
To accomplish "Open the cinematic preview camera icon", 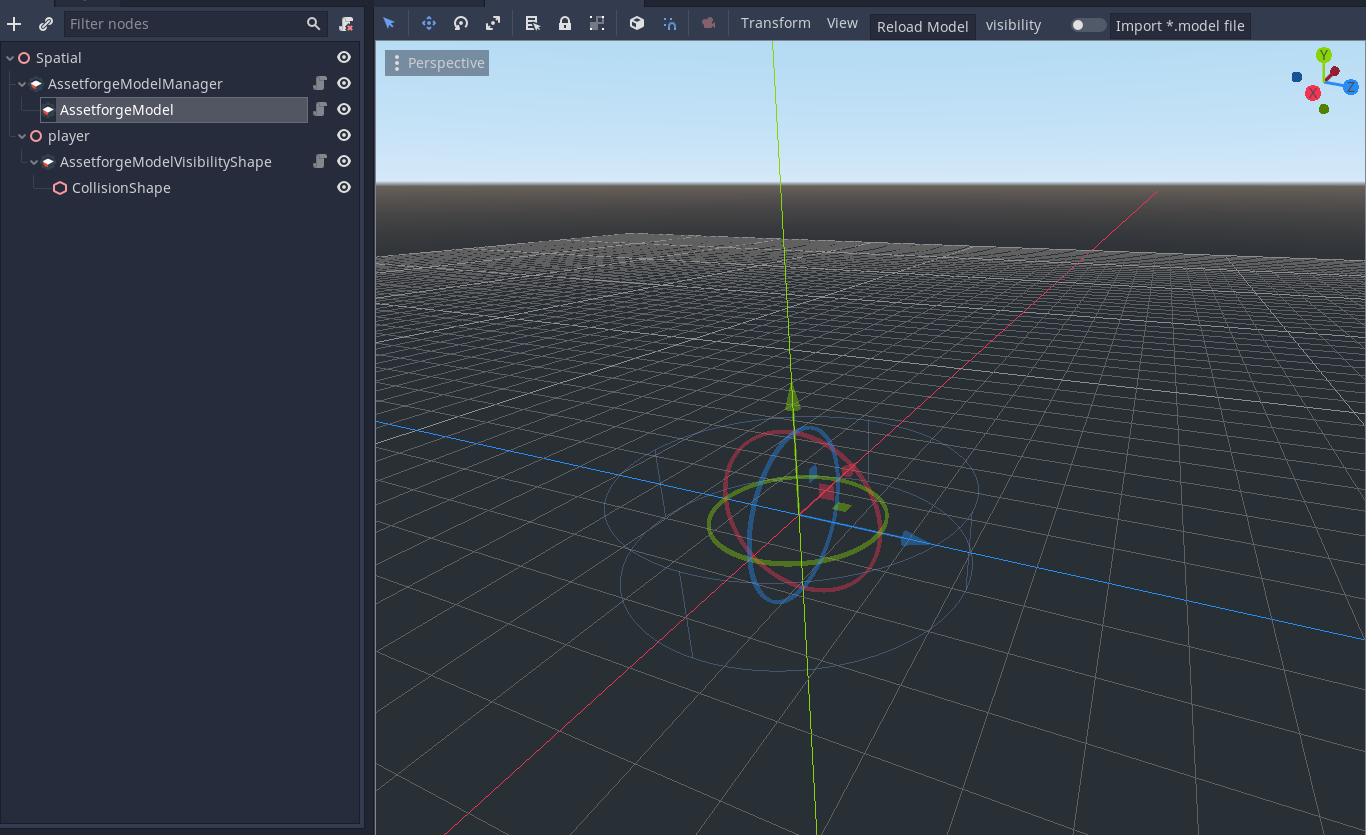I will point(709,23).
